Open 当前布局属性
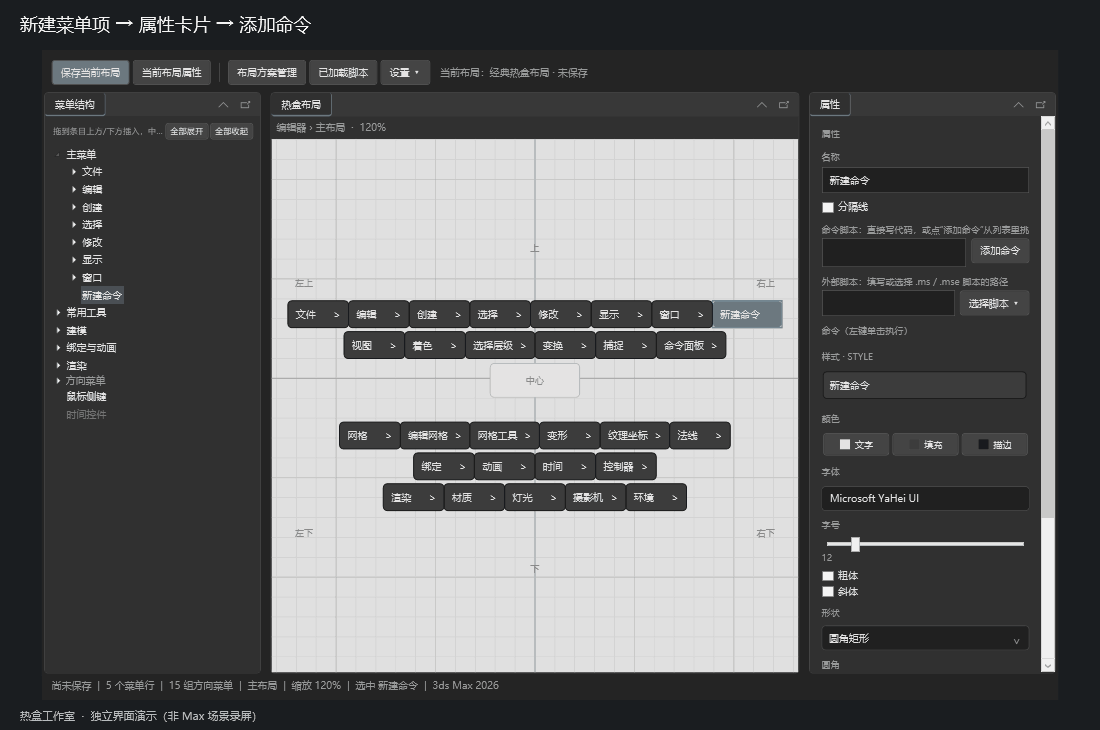Image resolution: width=1100 pixels, height=730 pixels. [x=172, y=72]
